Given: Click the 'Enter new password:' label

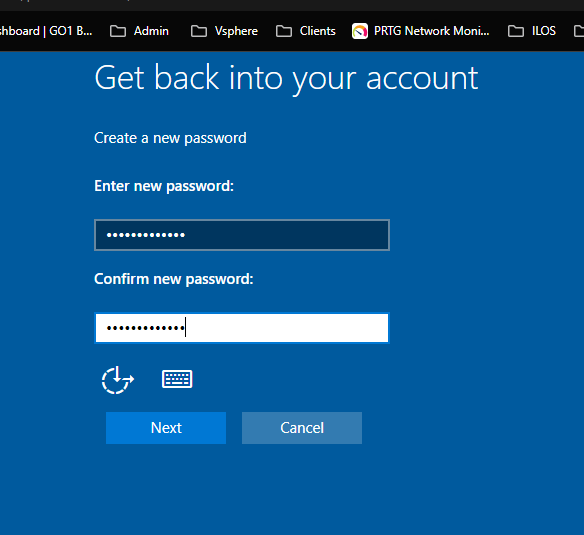Looking at the screenshot, I should pyautogui.click(x=164, y=186).
